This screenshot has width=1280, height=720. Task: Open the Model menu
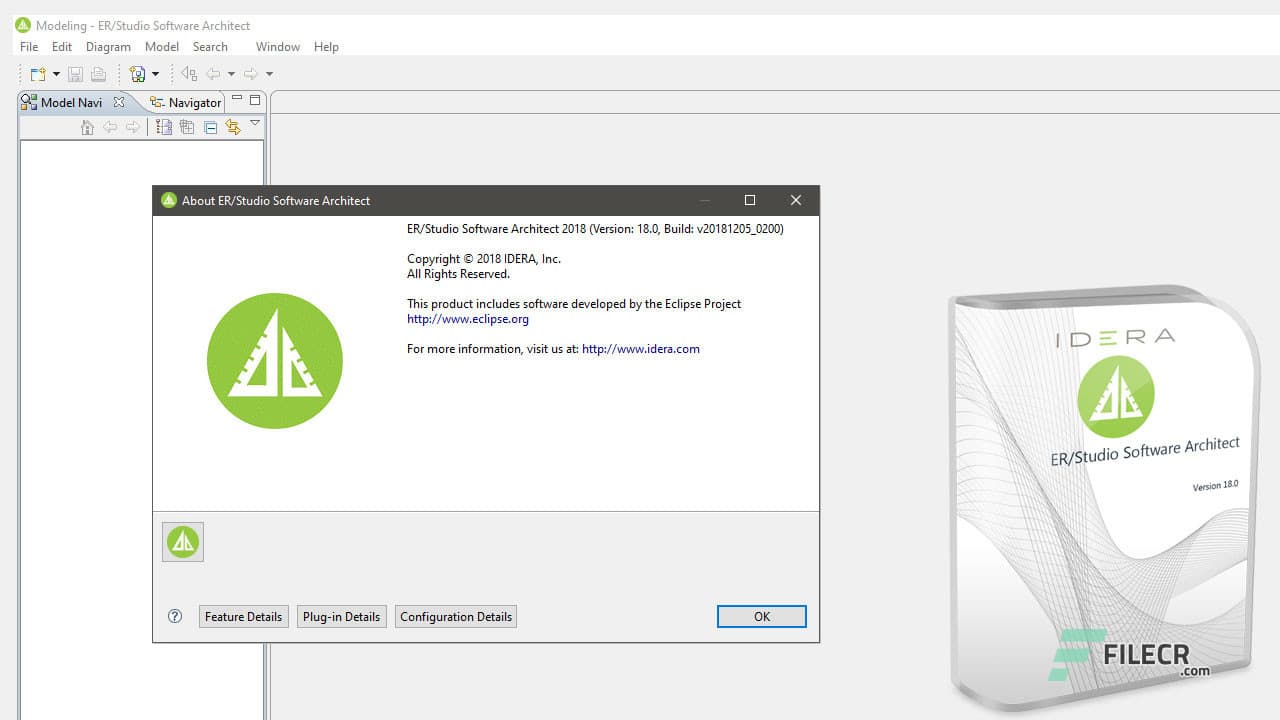[x=161, y=46]
